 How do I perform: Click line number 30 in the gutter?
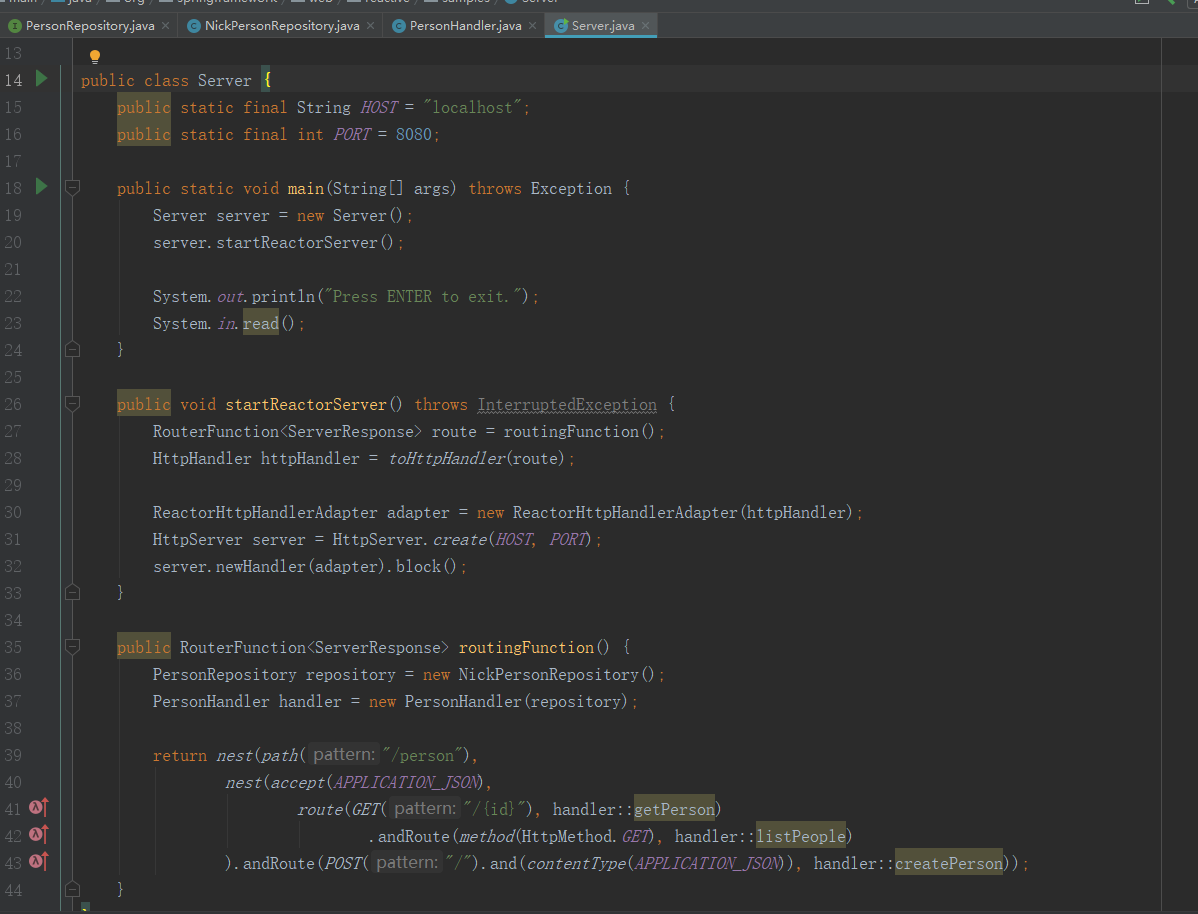13,513
